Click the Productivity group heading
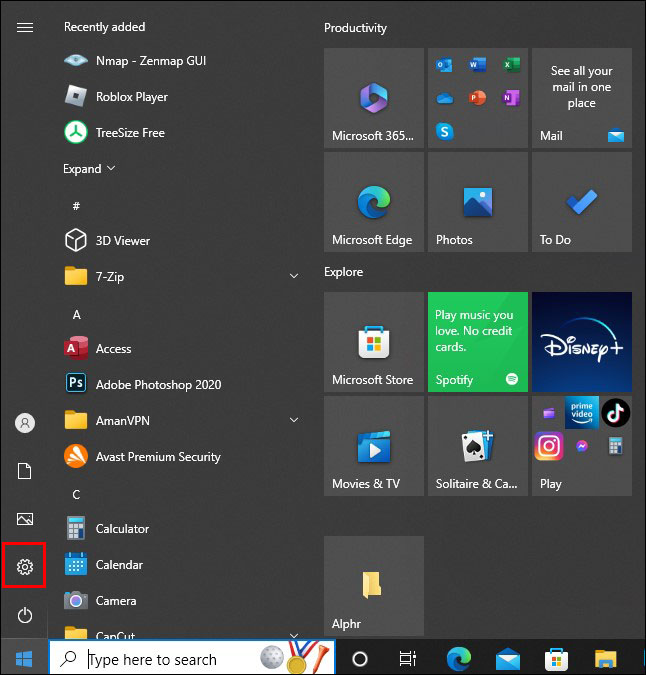 pos(355,28)
